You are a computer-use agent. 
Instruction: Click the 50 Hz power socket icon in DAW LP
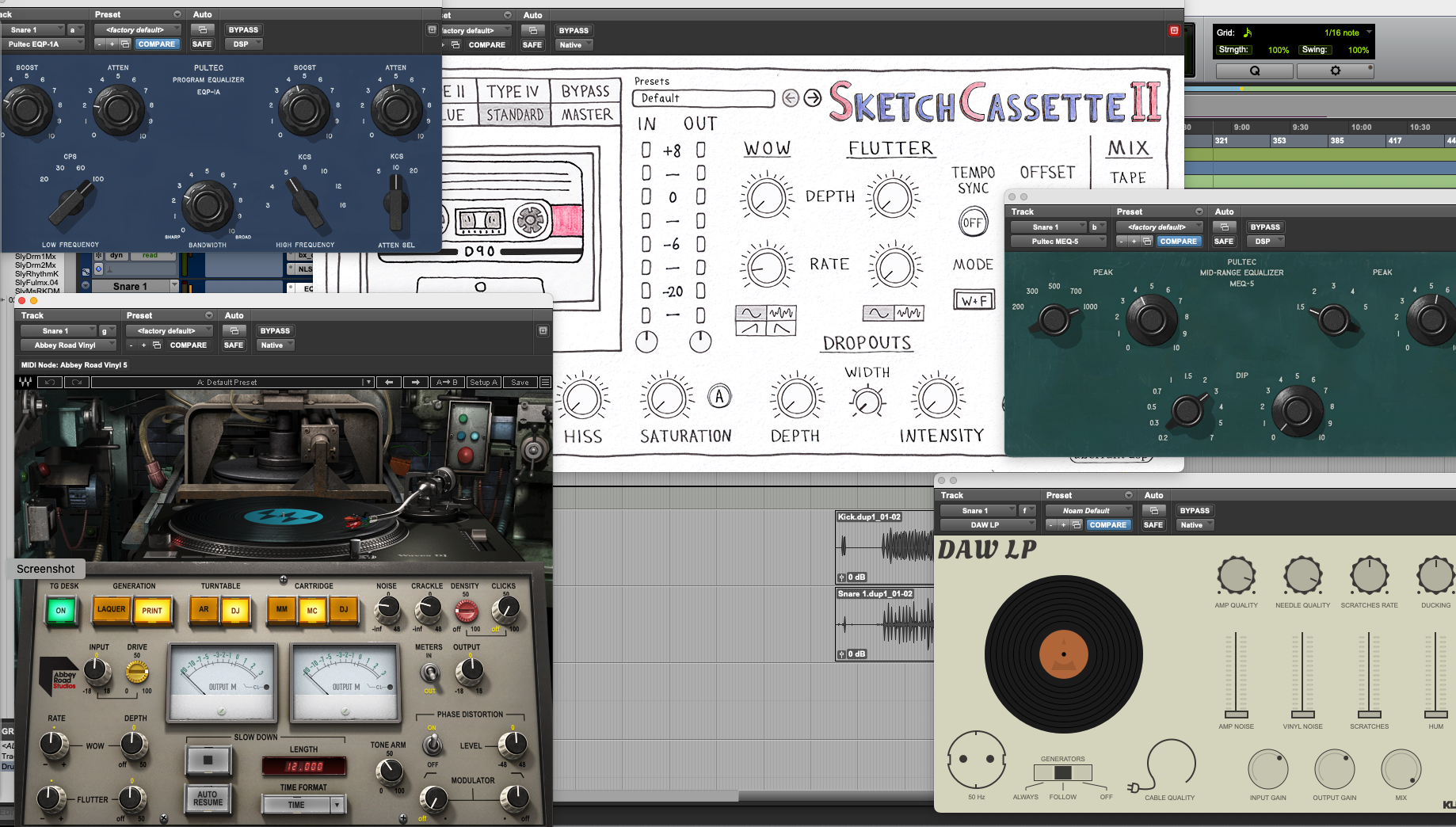click(x=977, y=760)
